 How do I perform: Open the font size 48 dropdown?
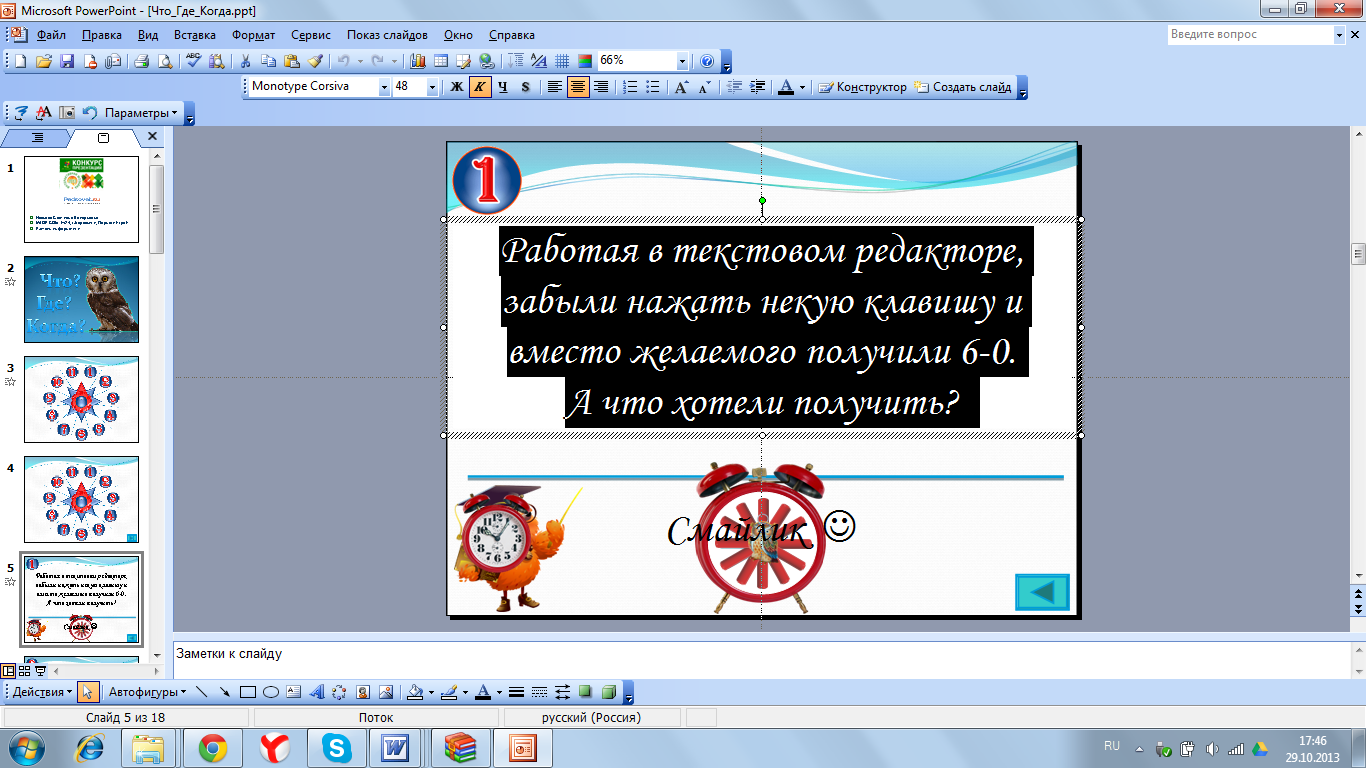click(432, 87)
